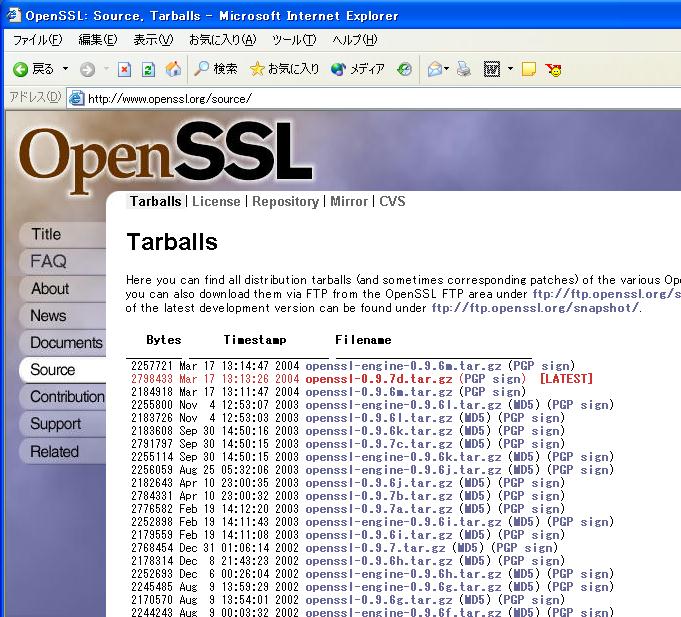Screen dimensions: 681x617
Task: Open the Back button history dropdown arrow
Action: (66, 69)
